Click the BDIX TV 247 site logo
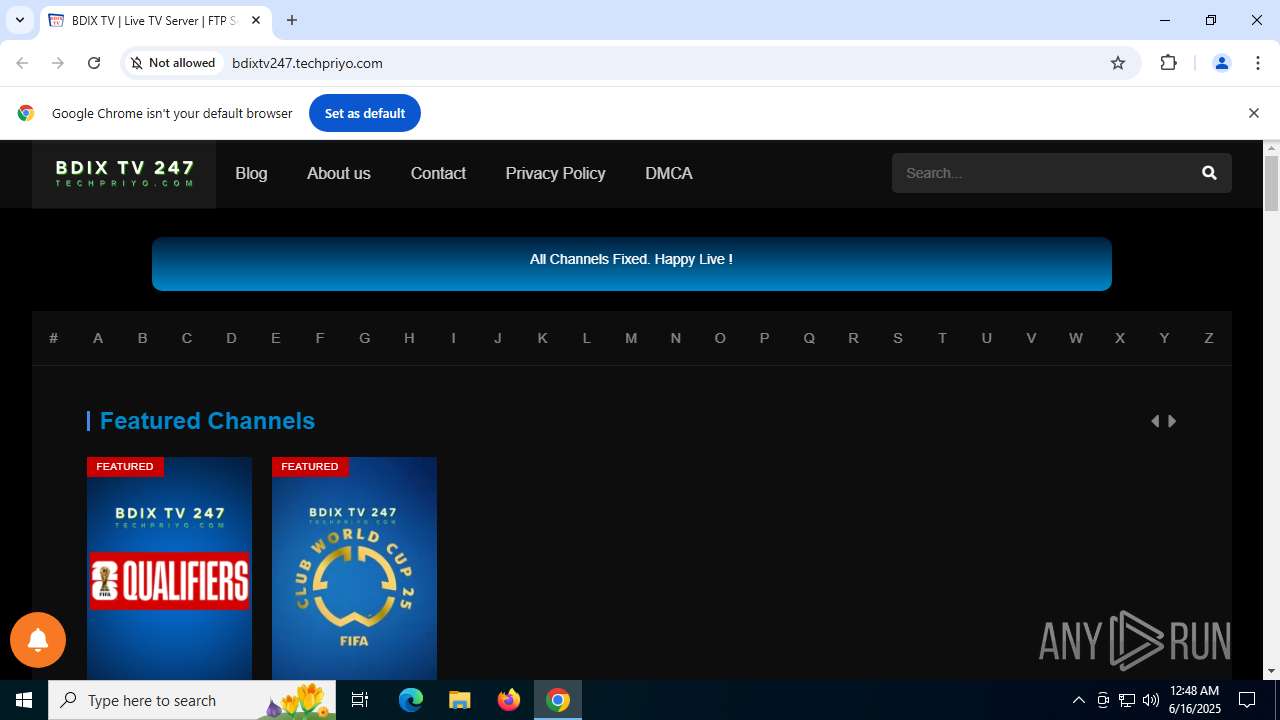The width and height of the screenshot is (1280, 720). coord(124,174)
